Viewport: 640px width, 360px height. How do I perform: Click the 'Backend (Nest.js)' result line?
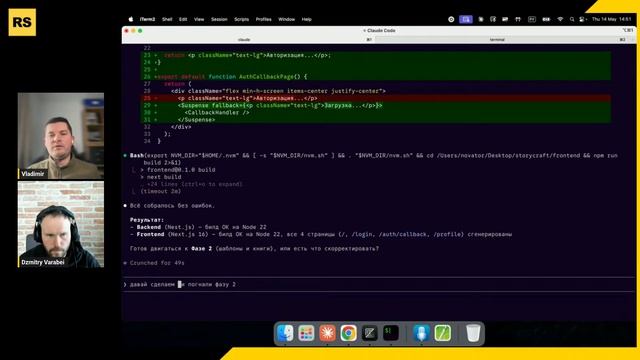click(198, 227)
